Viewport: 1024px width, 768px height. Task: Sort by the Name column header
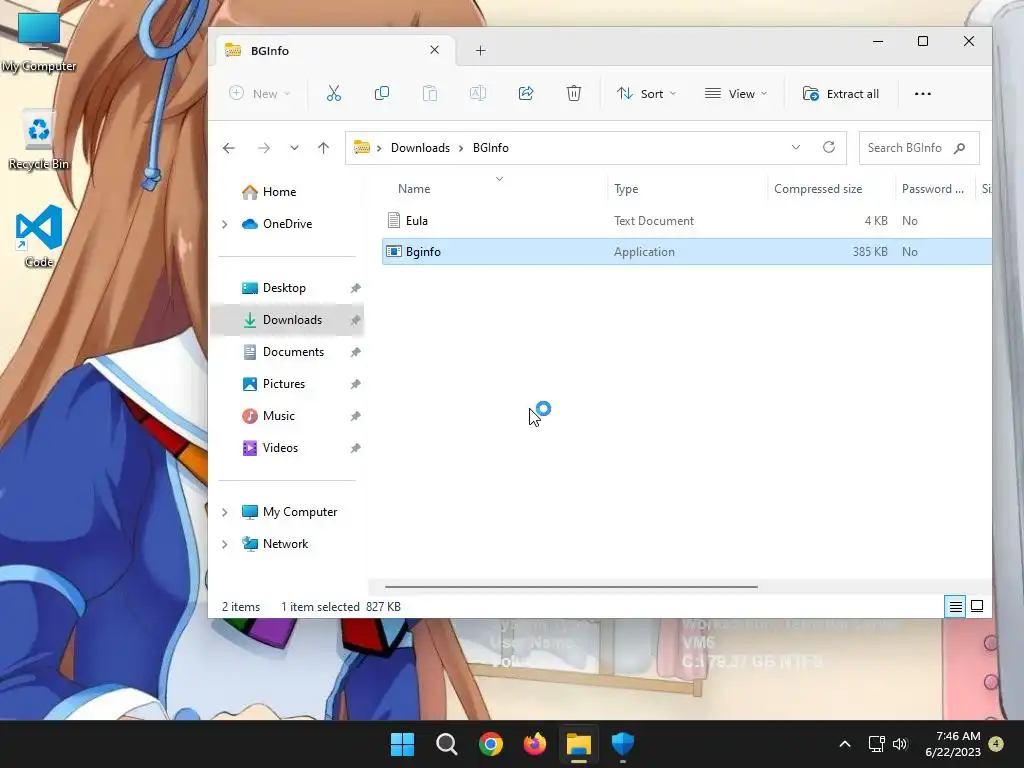[x=414, y=189]
